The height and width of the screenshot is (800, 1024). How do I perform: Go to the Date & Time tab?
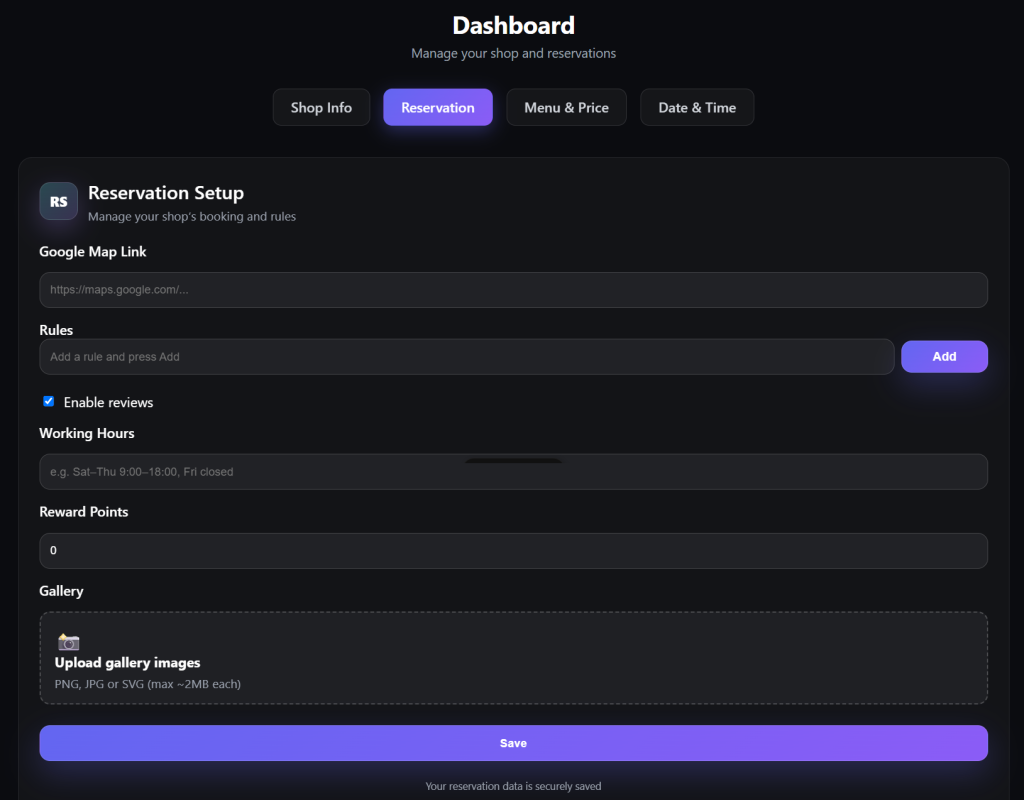(x=696, y=107)
